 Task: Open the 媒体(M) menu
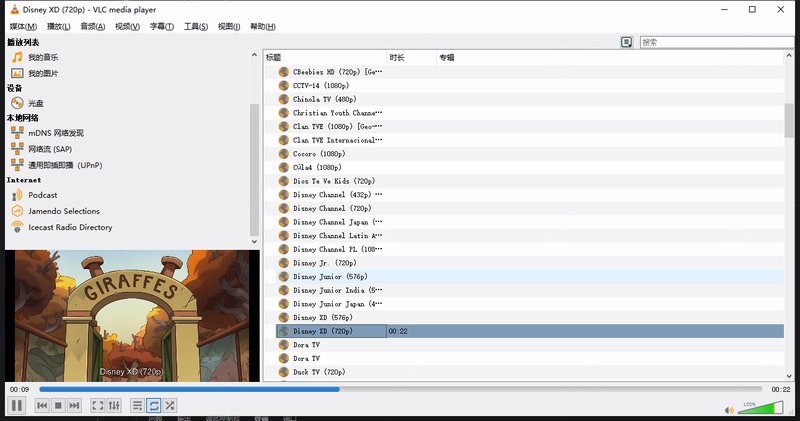pos(23,26)
